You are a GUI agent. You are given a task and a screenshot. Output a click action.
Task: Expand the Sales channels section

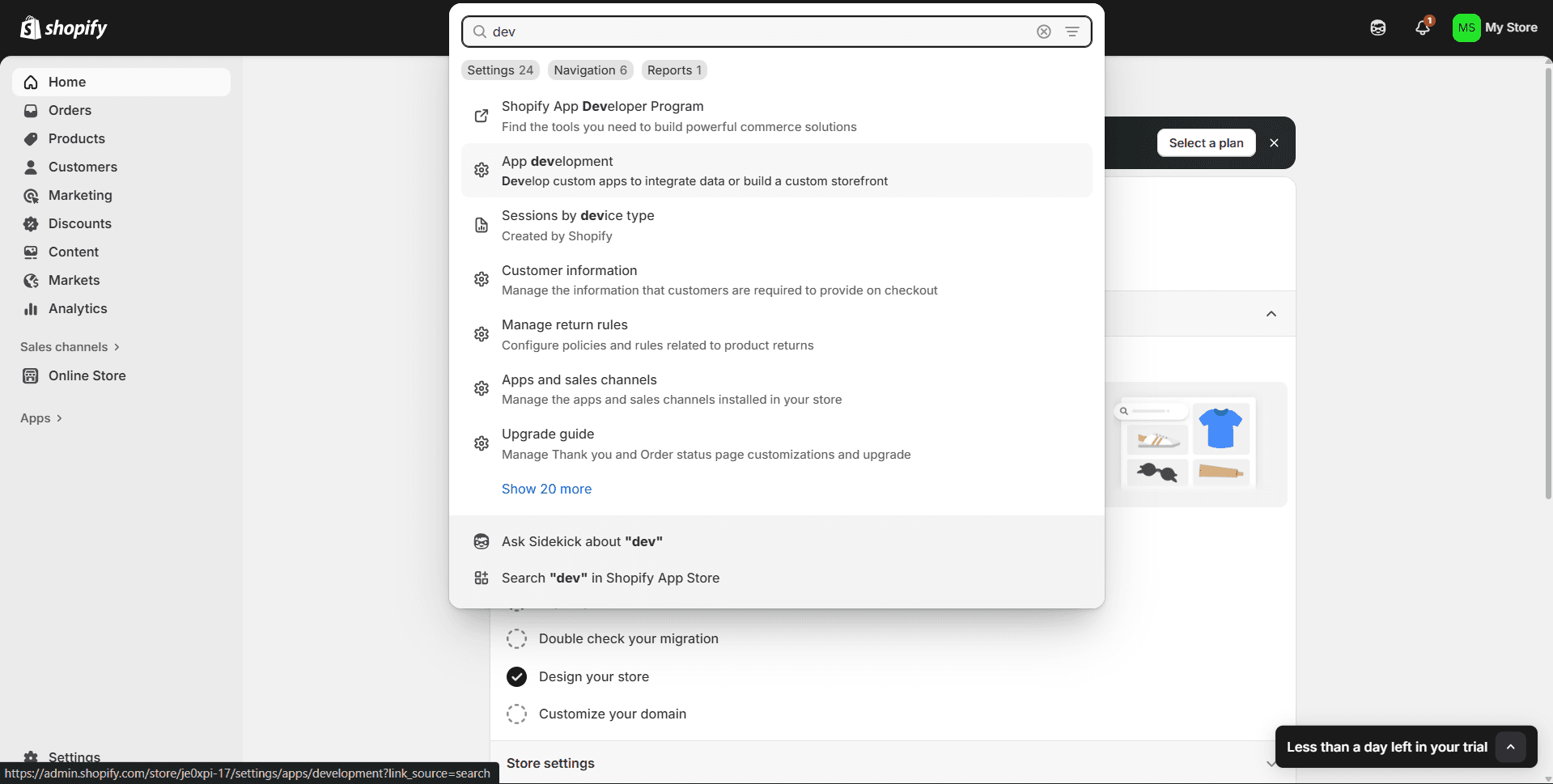70,347
